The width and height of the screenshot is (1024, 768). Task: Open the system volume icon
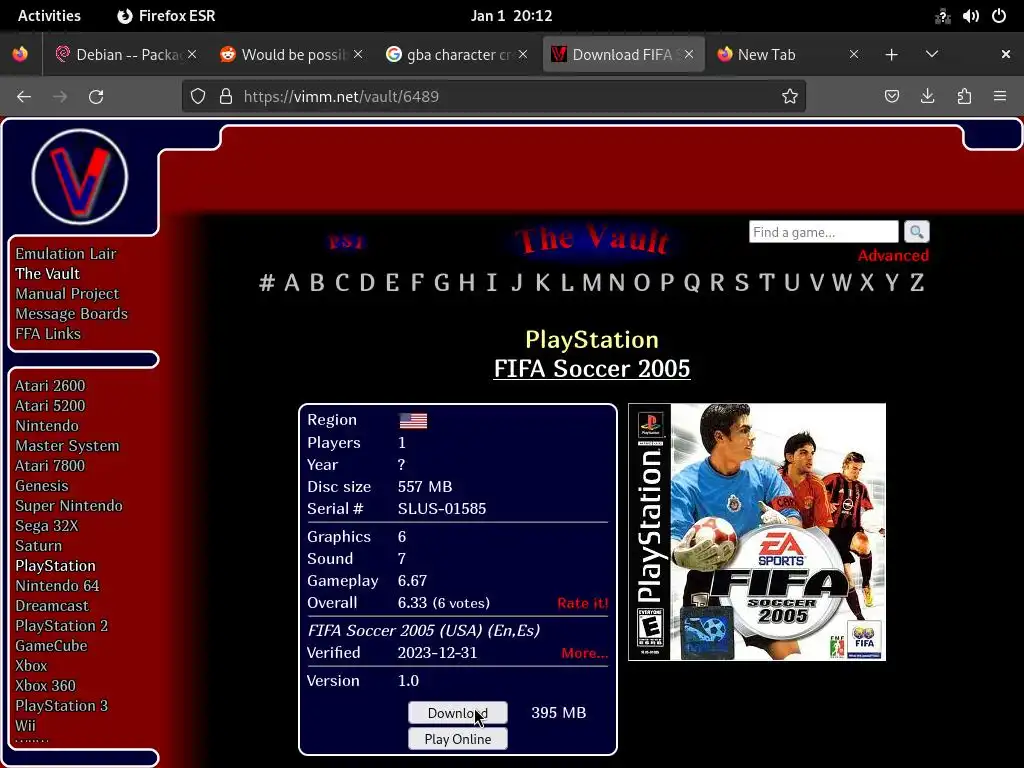[970, 16]
